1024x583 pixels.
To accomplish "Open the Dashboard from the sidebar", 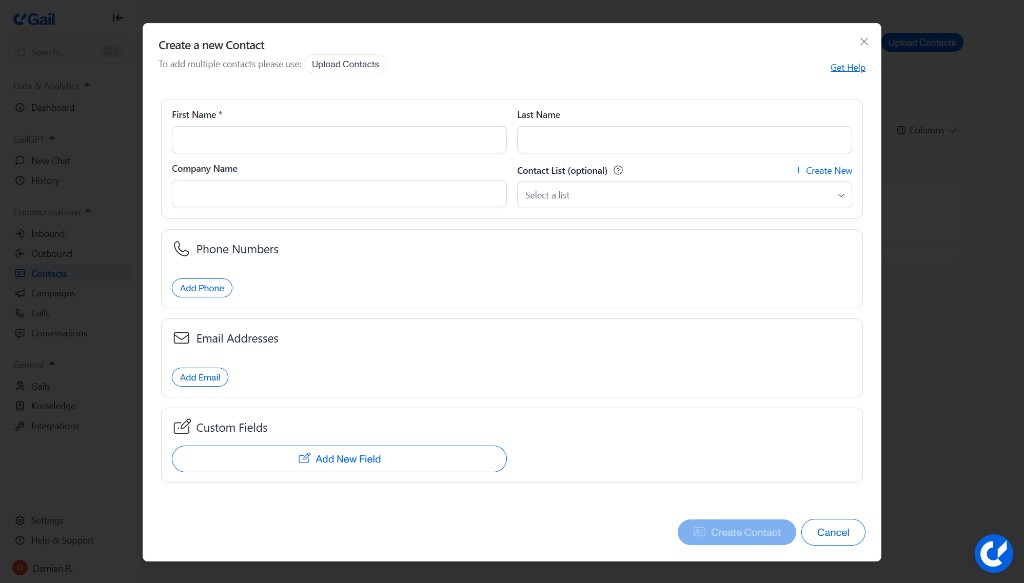I will tap(50, 107).
